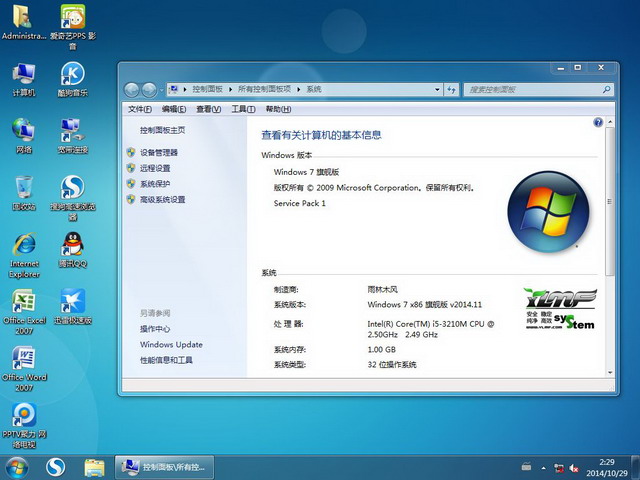Click the vertical scrollbar thumb
640x480 pixels.
tap(609, 202)
